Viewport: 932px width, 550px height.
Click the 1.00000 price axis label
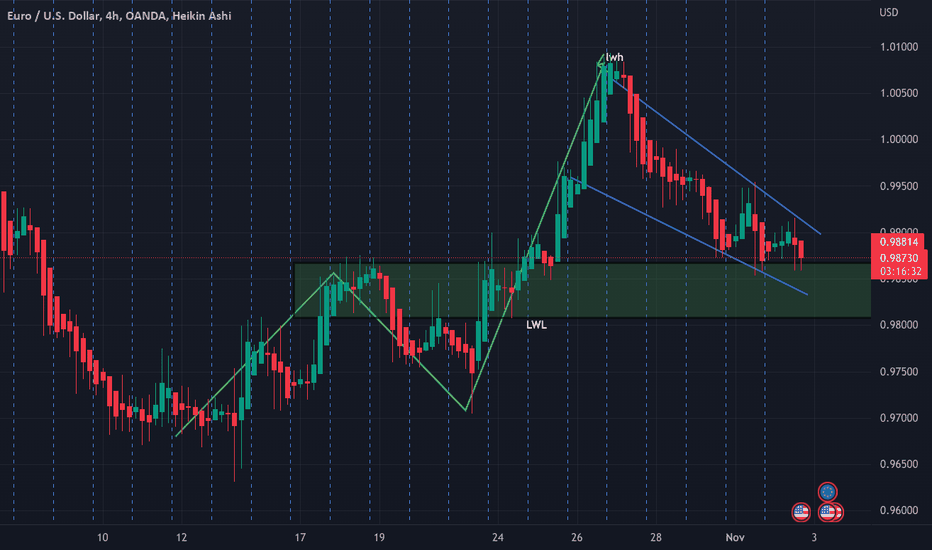tap(899, 140)
